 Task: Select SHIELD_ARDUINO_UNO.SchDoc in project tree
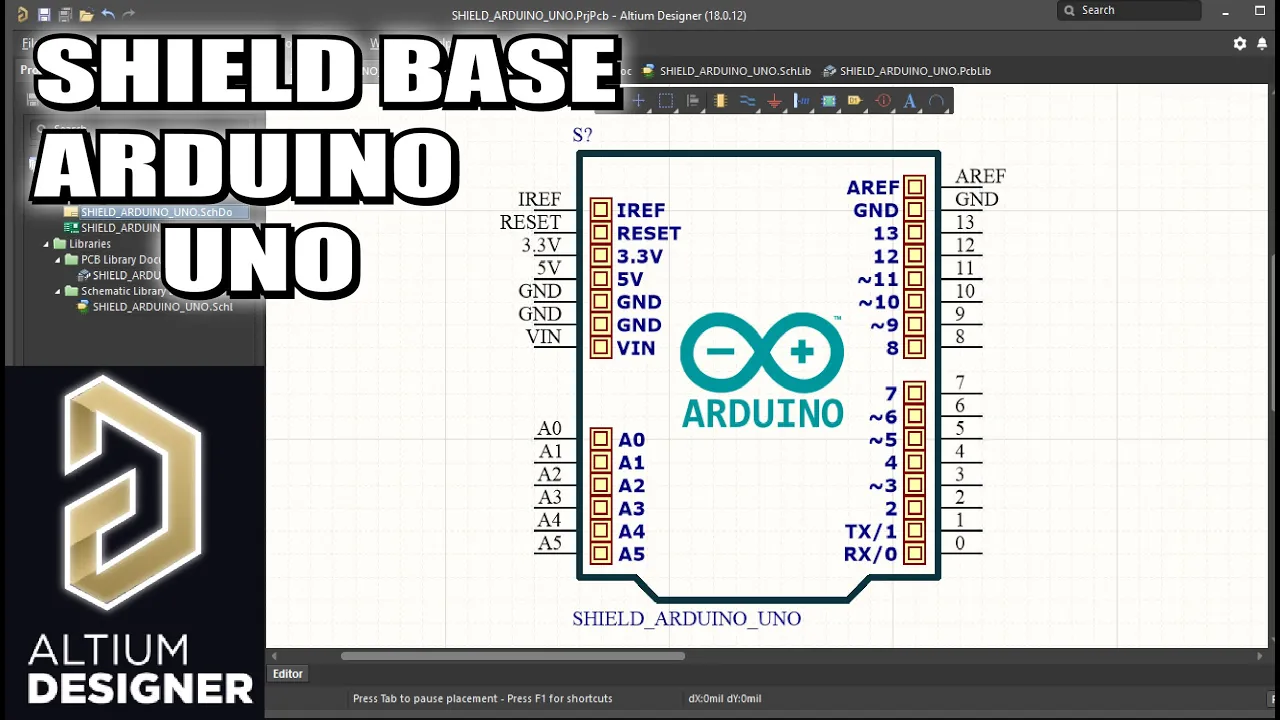pyautogui.click(x=155, y=212)
